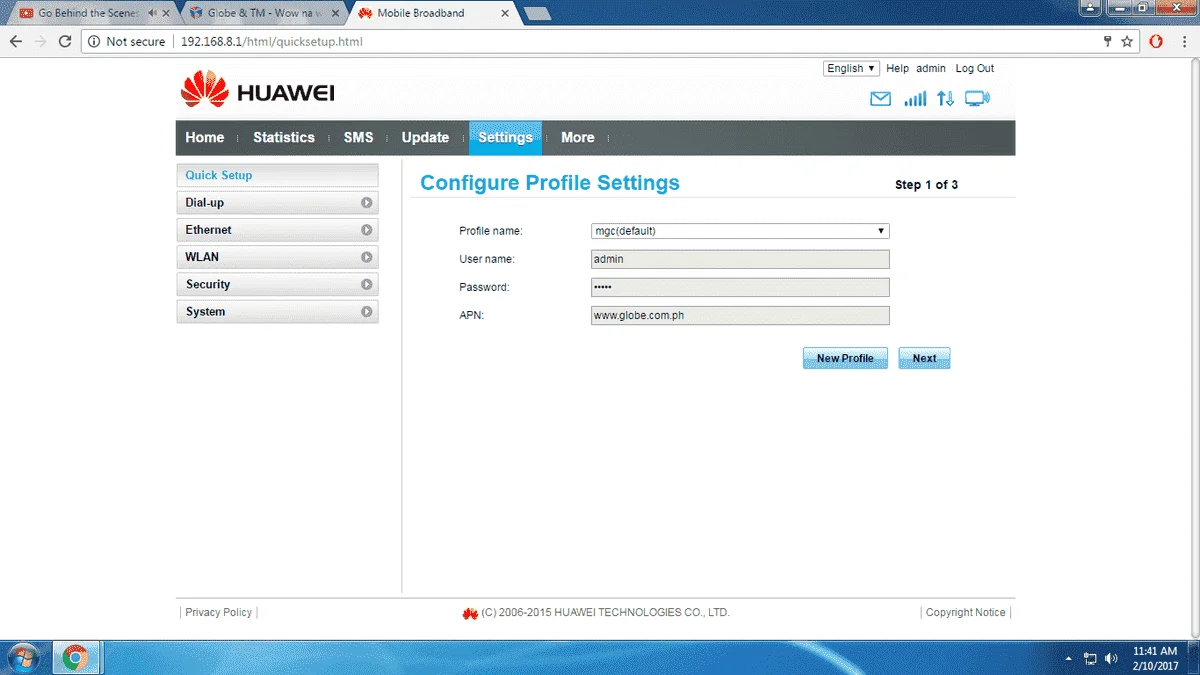The image size is (1200, 675).
Task: Open the volume speaker tray icon
Action: tap(1111, 659)
